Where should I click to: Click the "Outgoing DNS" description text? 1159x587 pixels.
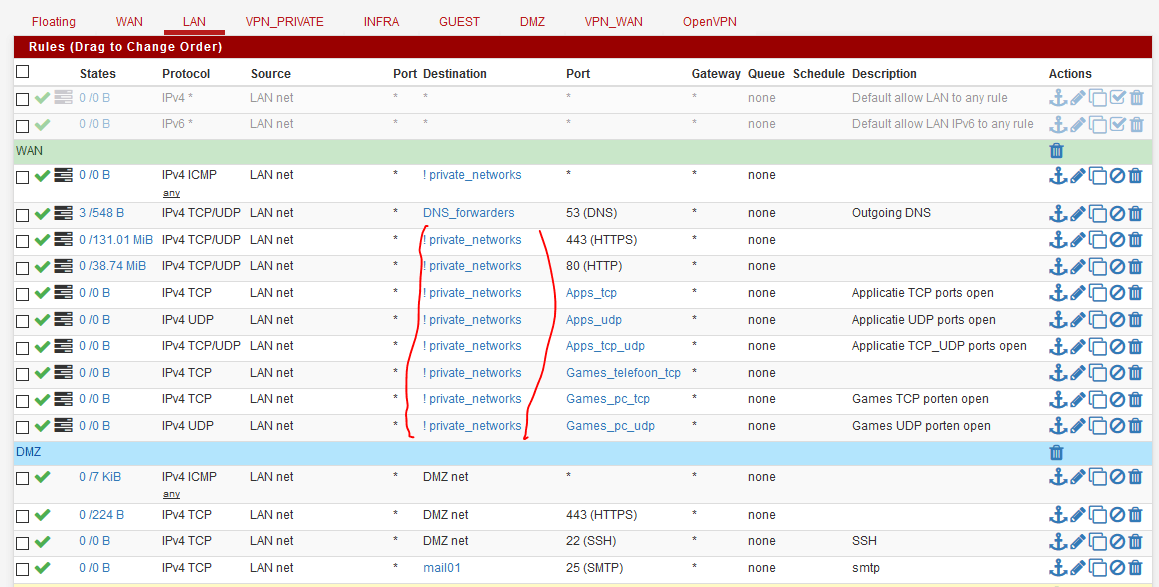(891, 213)
